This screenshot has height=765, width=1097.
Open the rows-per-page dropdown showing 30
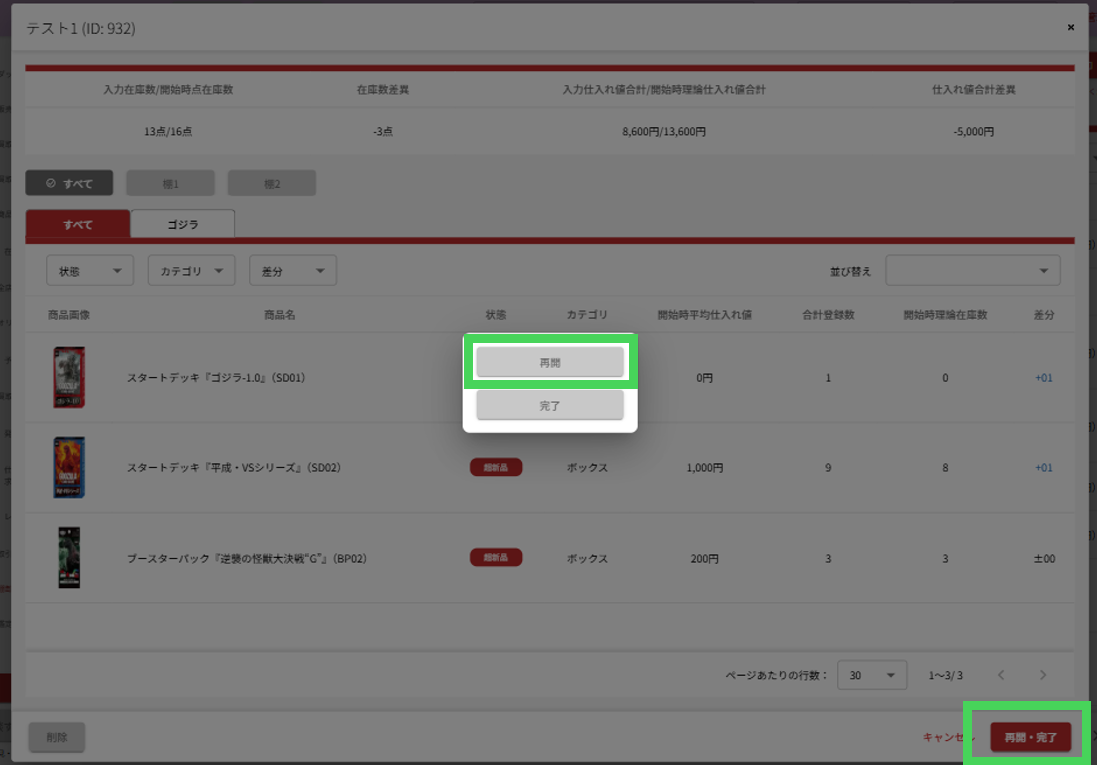point(871,675)
